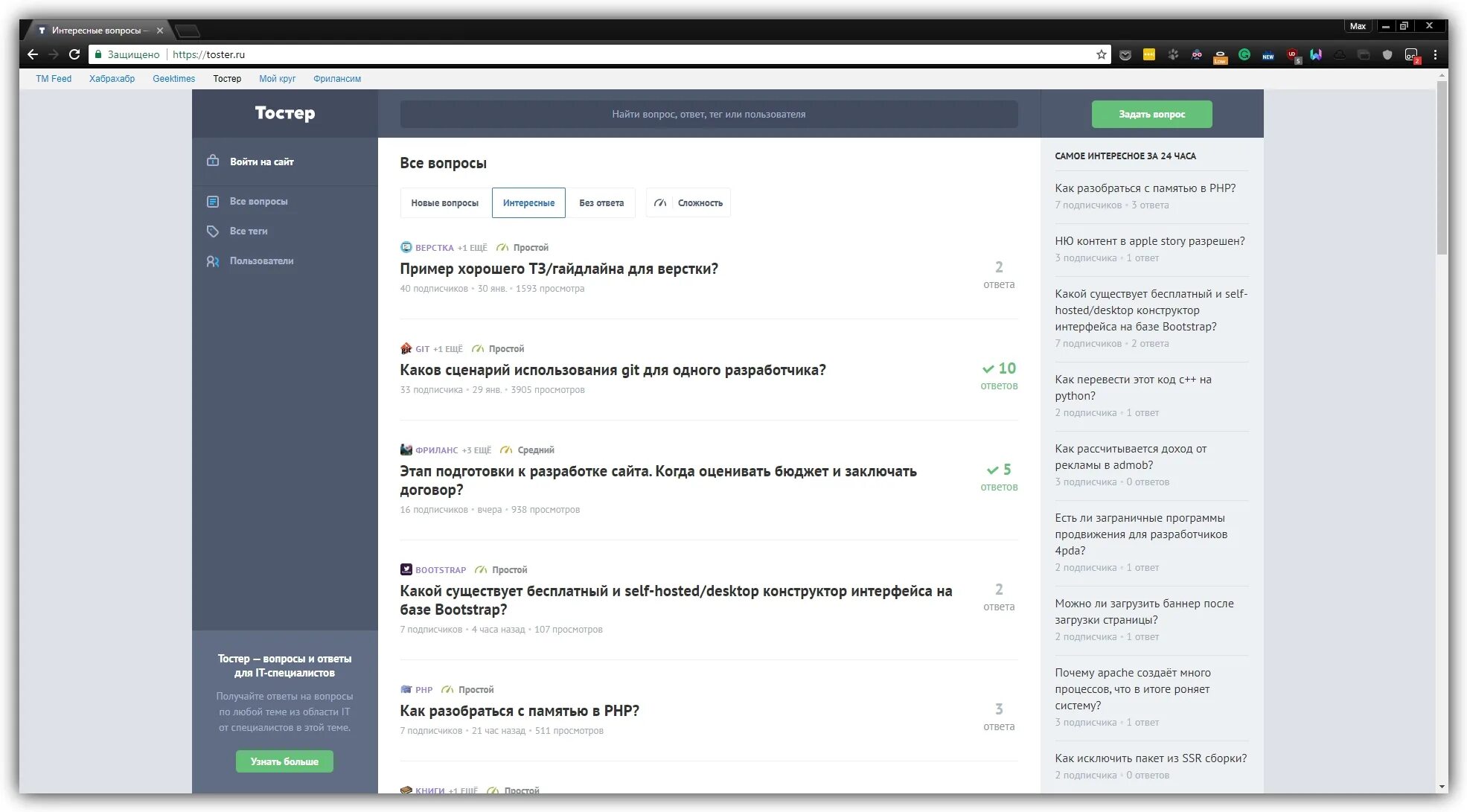Image resolution: width=1467 pixels, height=812 pixels.
Task: Go back with the browser back arrow
Action: tap(32, 54)
